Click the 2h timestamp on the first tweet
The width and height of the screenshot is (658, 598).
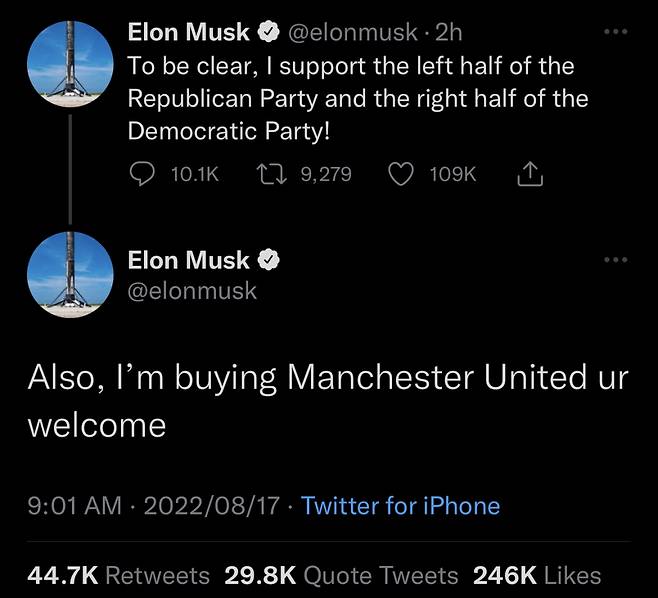point(449,33)
